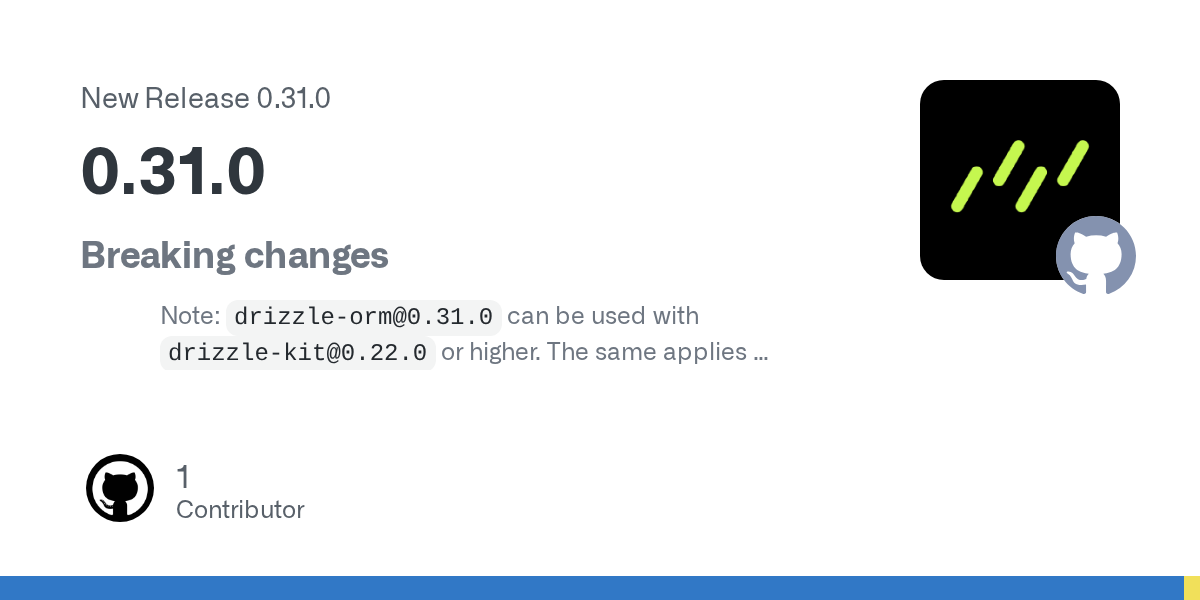The width and height of the screenshot is (1200, 600).
Task: Click the third green slash from the left
Action: (x=1031, y=189)
